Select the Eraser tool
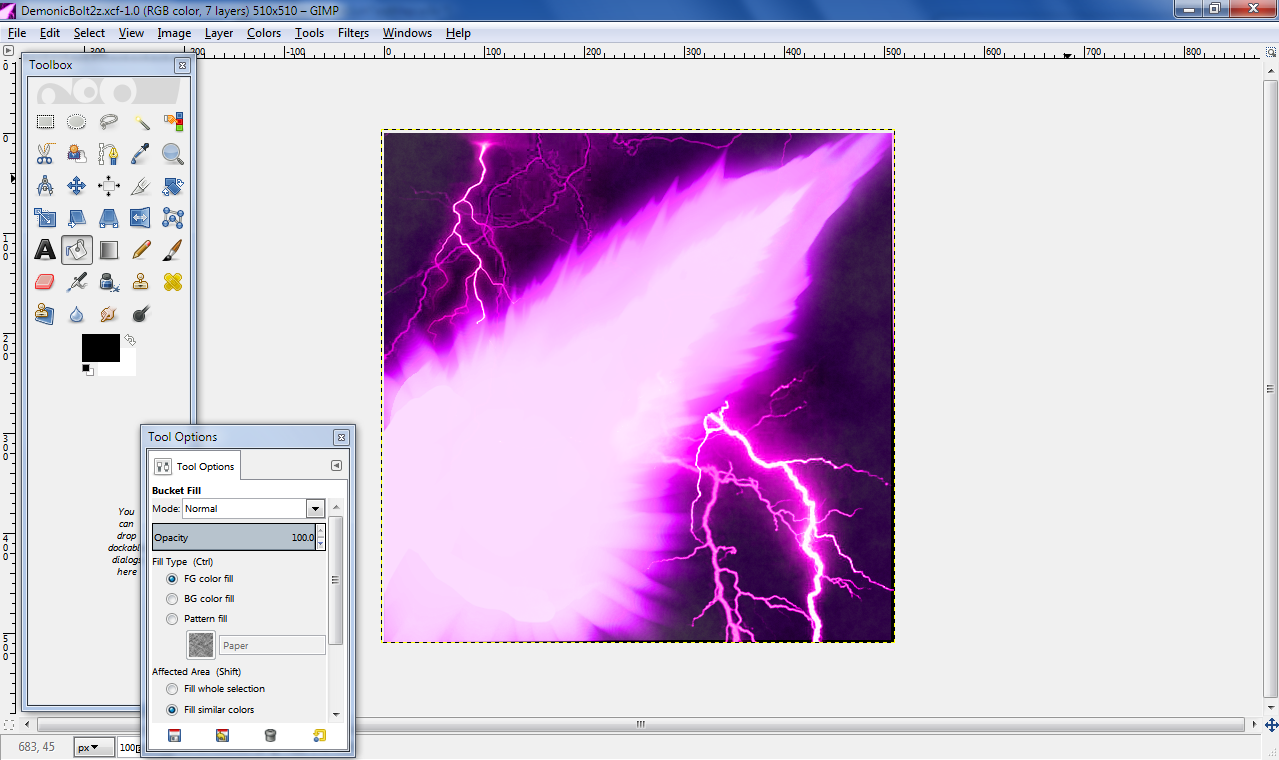The width and height of the screenshot is (1279, 760). click(45, 282)
